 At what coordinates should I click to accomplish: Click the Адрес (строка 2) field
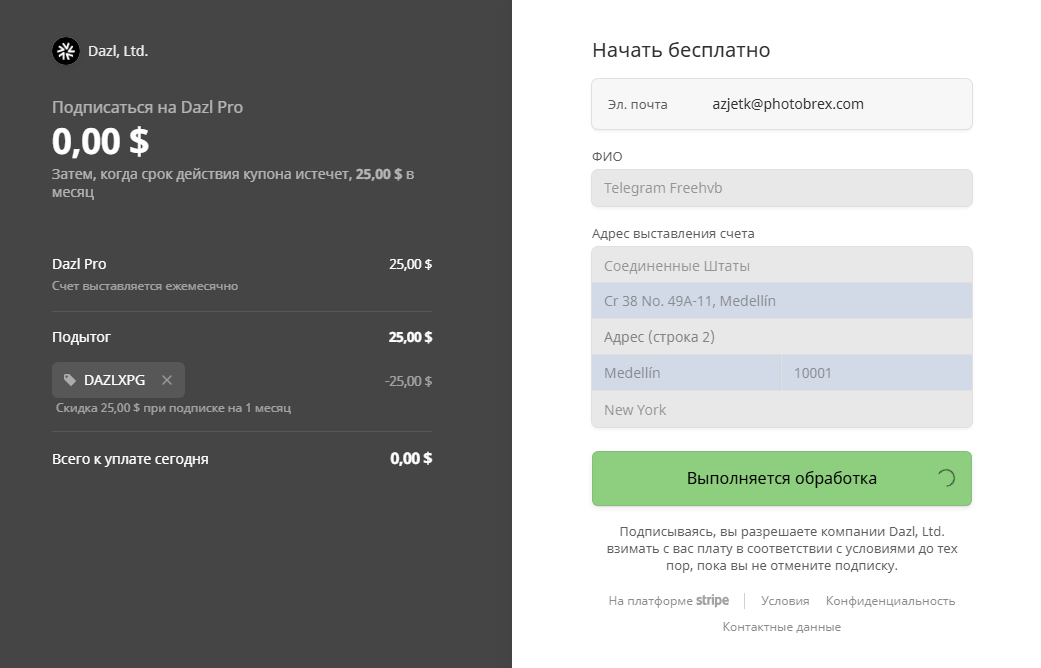[781, 337]
